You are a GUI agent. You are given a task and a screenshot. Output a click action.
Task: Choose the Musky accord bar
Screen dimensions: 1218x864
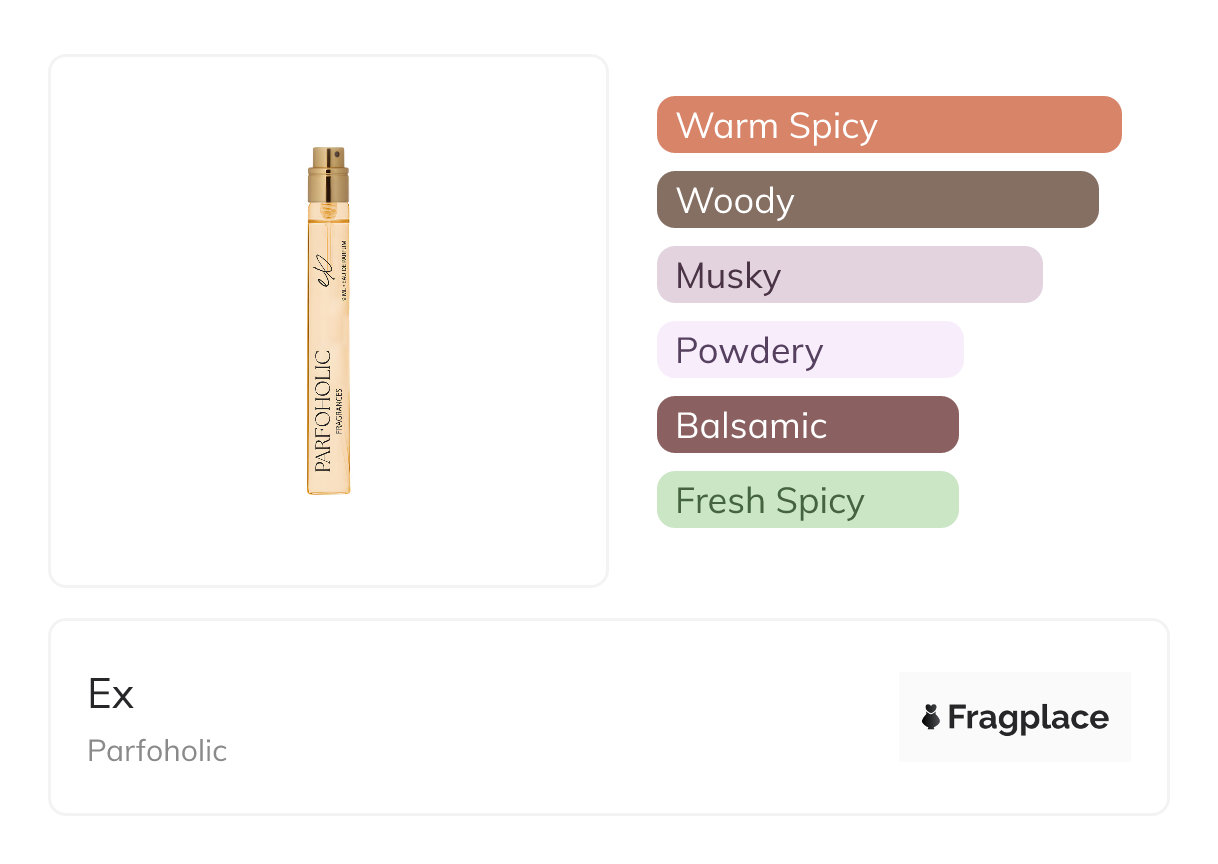849,275
